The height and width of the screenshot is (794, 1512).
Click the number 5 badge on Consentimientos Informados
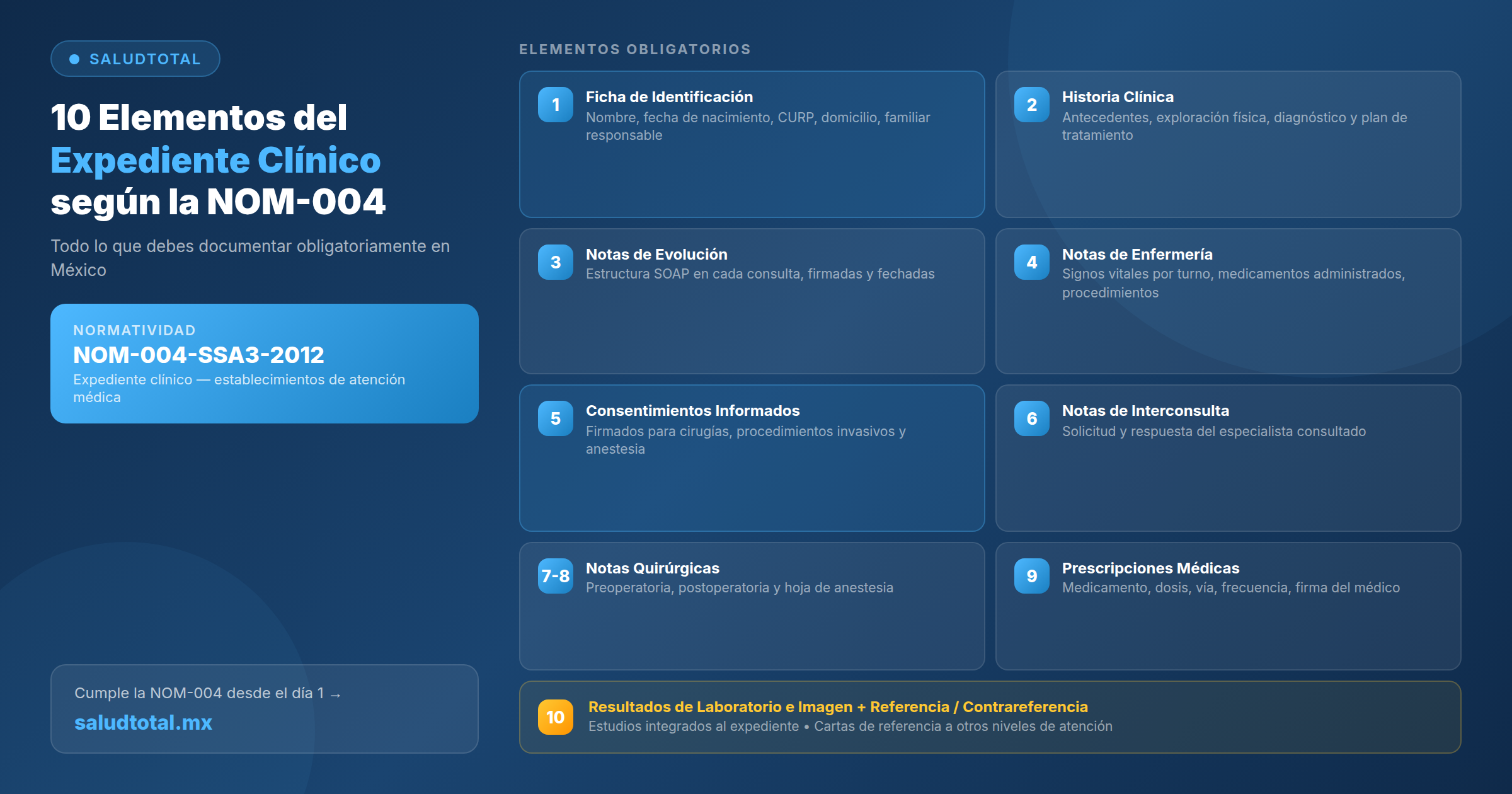click(x=555, y=419)
